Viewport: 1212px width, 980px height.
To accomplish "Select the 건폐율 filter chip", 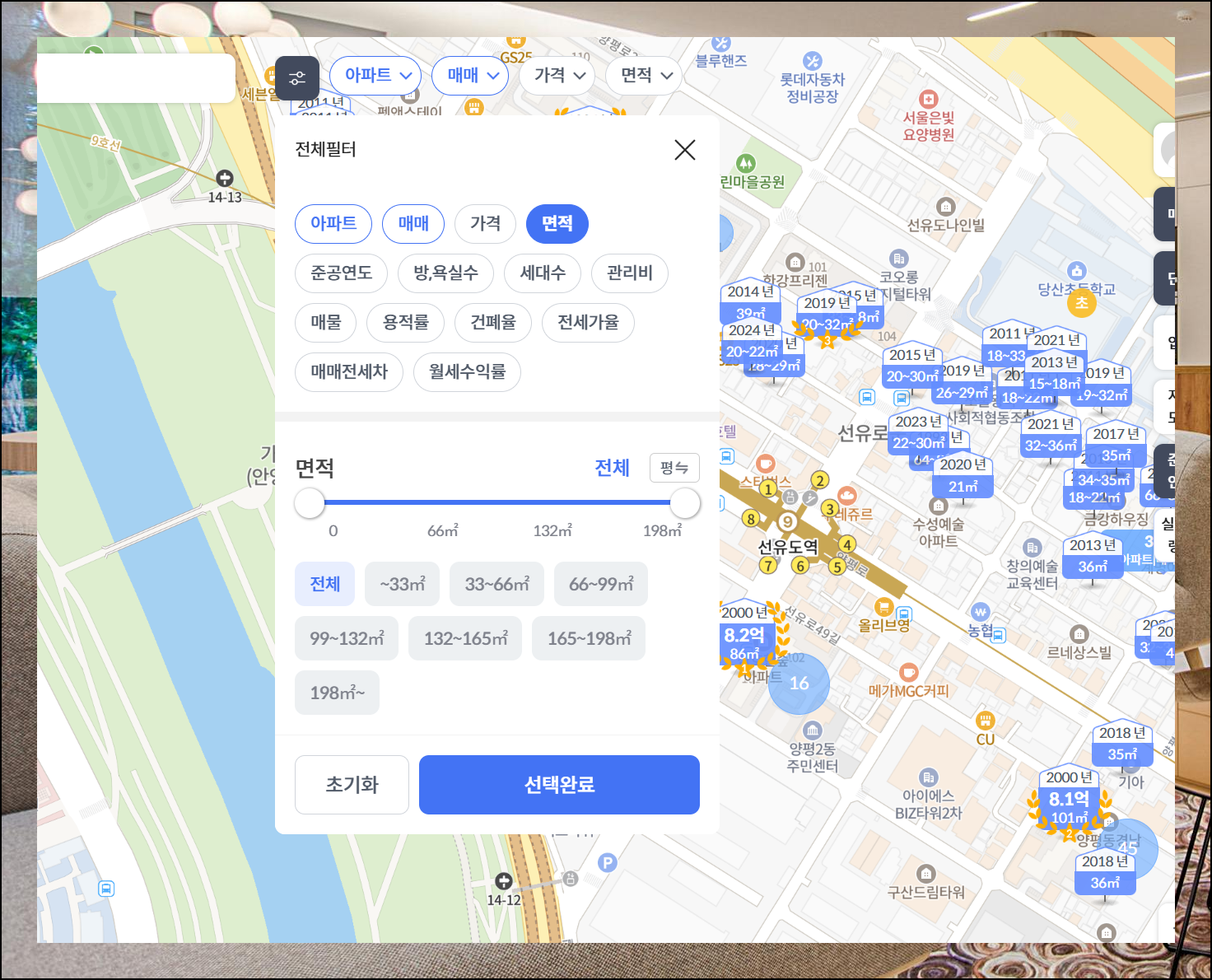I will click(x=493, y=323).
